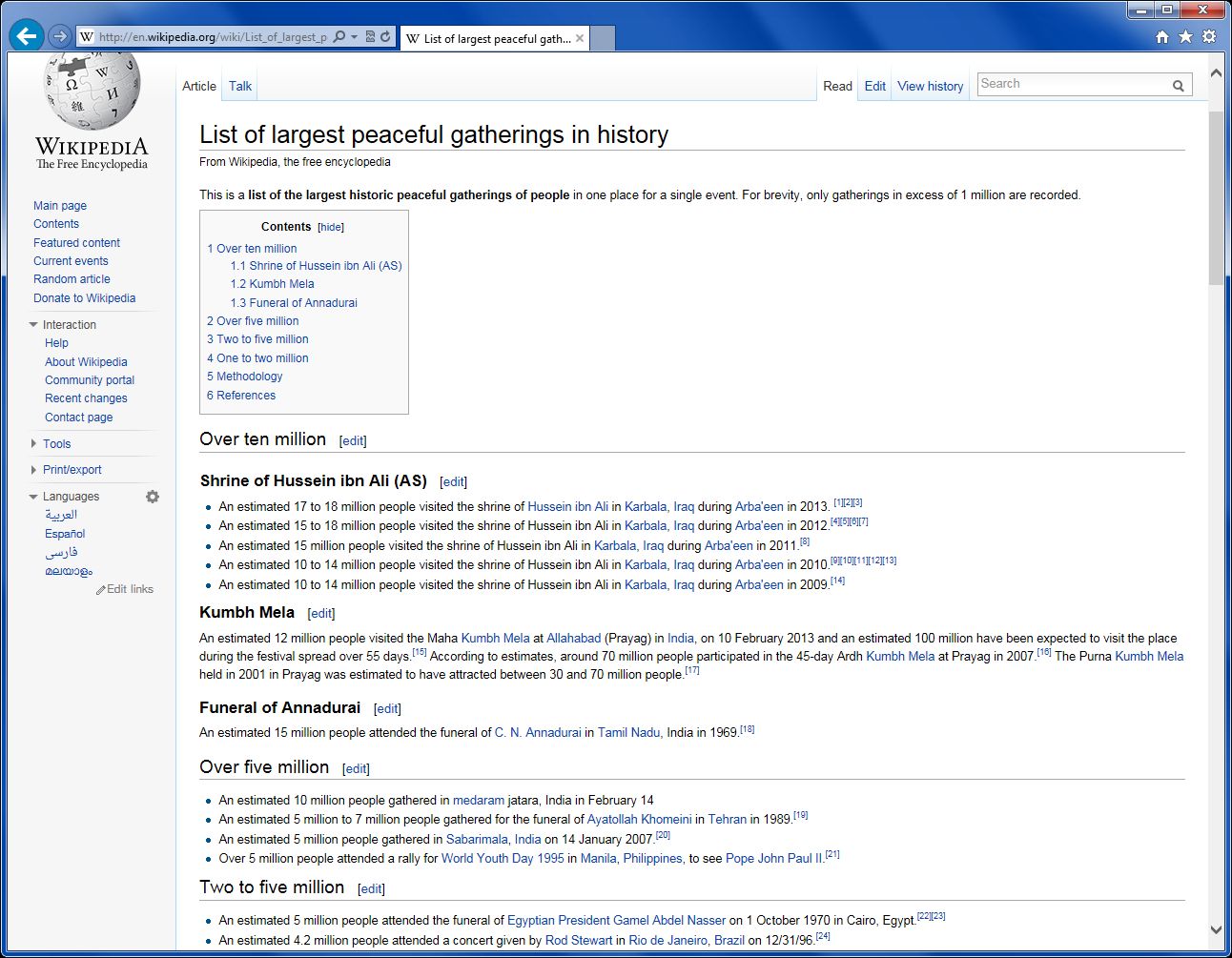The height and width of the screenshot is (958, 1232).
Task: Expand the Tools sidebar section
Action: click(34, 444)
